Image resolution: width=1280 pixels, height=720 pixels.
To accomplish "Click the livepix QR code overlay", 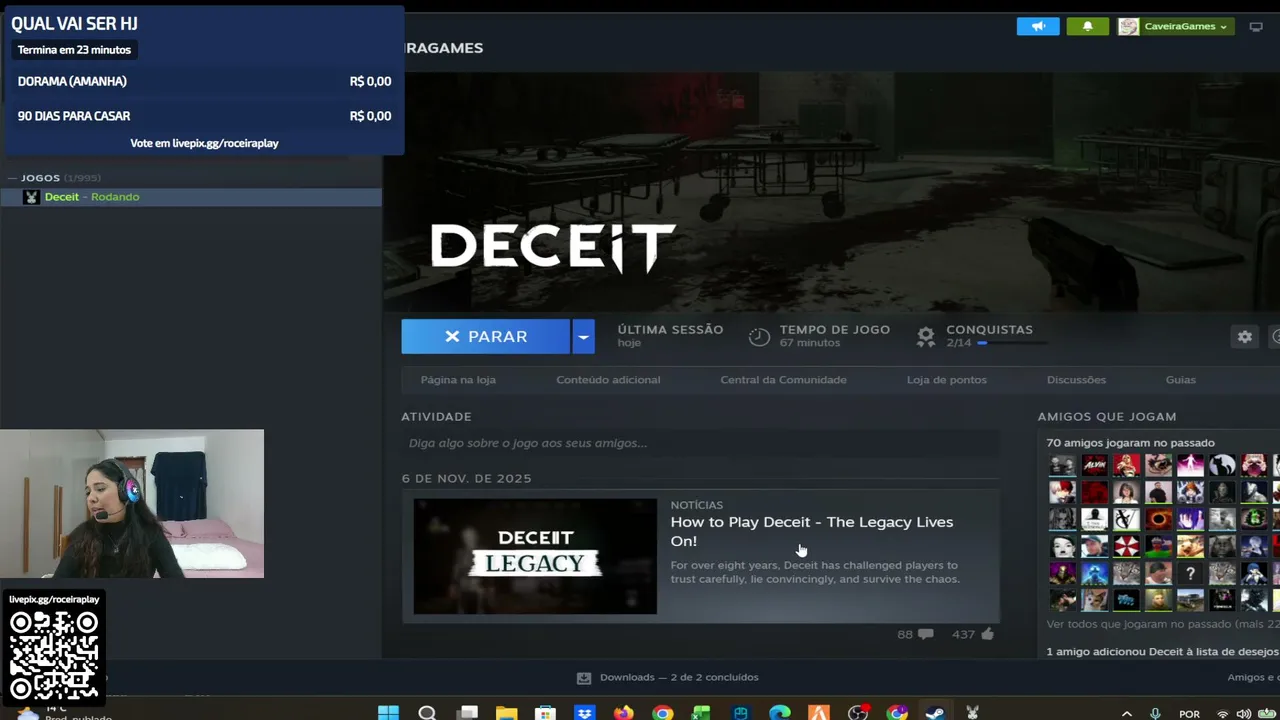I will (54, 655).
